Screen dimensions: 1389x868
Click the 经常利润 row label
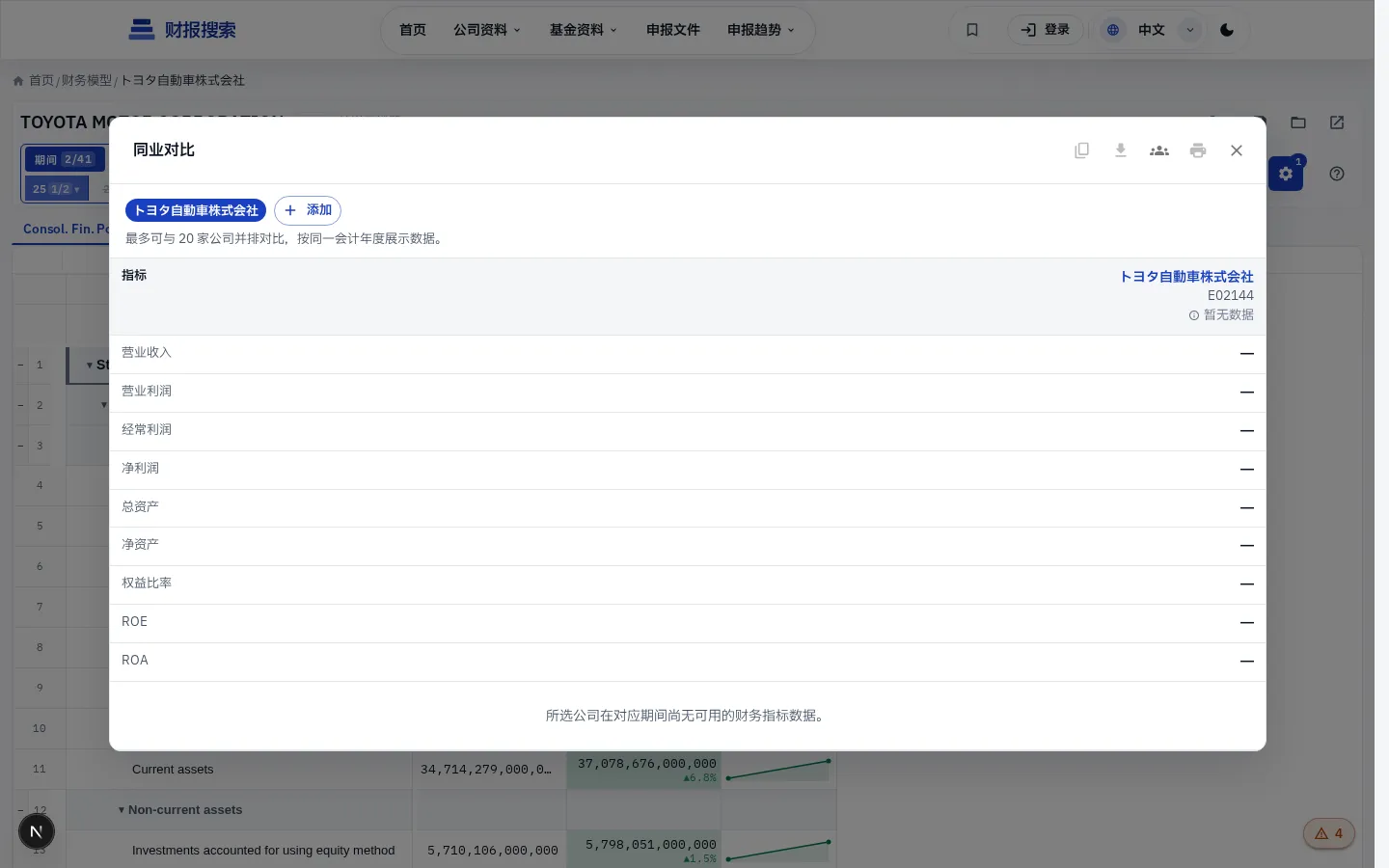(x=147, y=429)
